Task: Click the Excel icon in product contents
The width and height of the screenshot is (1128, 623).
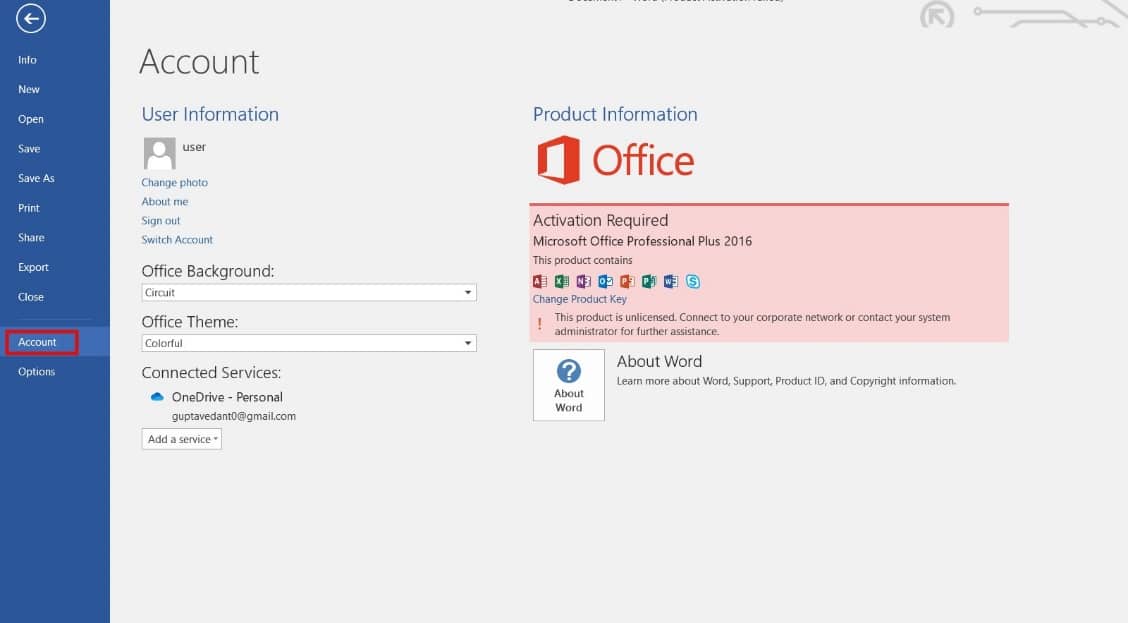Action: pyautogui.click(x=562, y=281)
